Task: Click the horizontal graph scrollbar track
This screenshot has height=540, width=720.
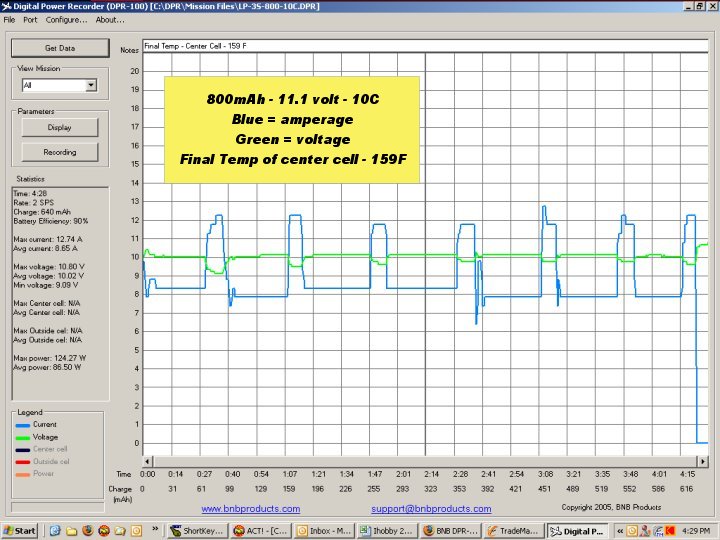Action: coord(425,461)
